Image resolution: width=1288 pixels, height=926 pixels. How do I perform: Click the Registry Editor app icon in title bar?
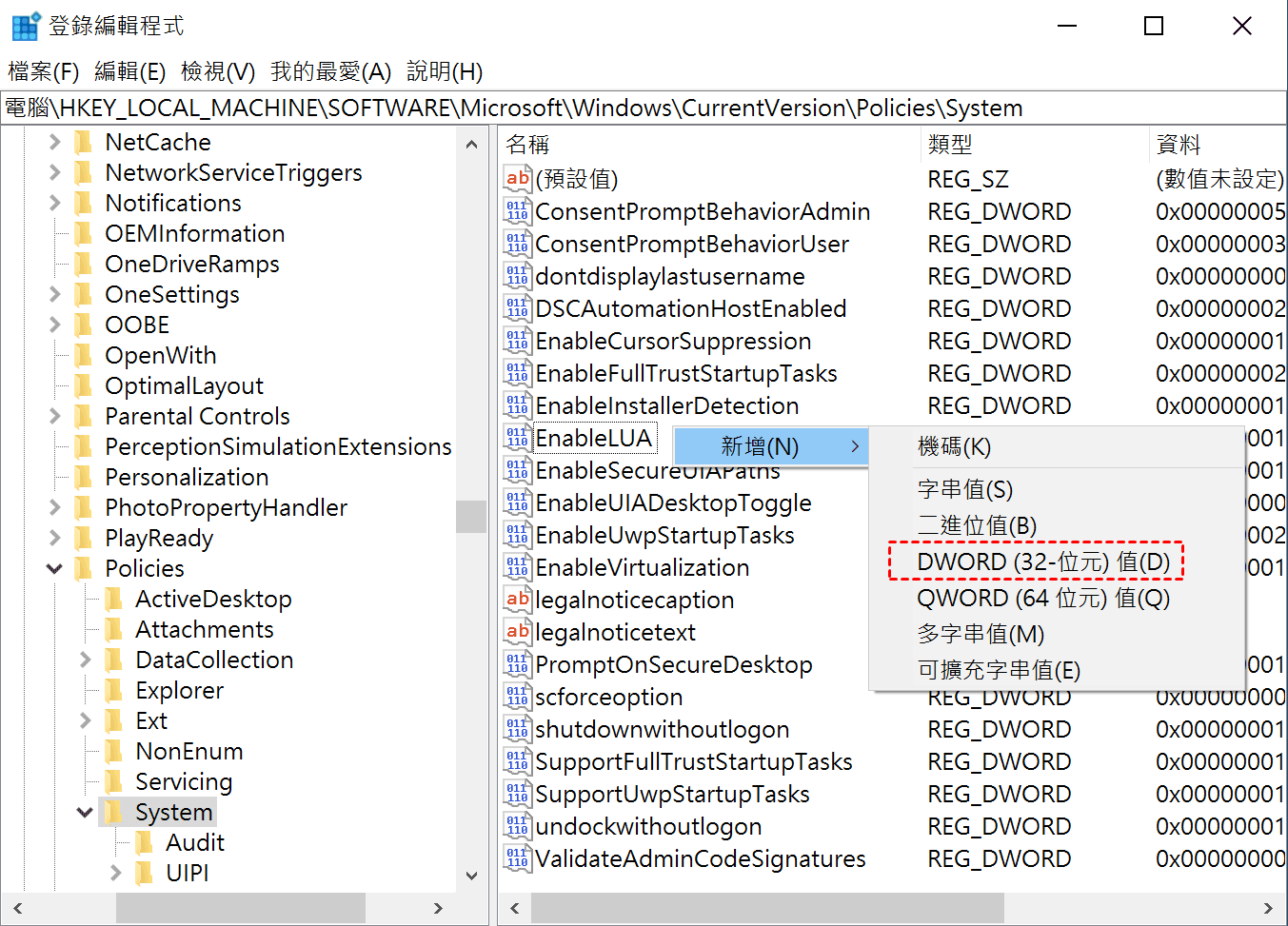pyautogui.click(x=26, y=26)
